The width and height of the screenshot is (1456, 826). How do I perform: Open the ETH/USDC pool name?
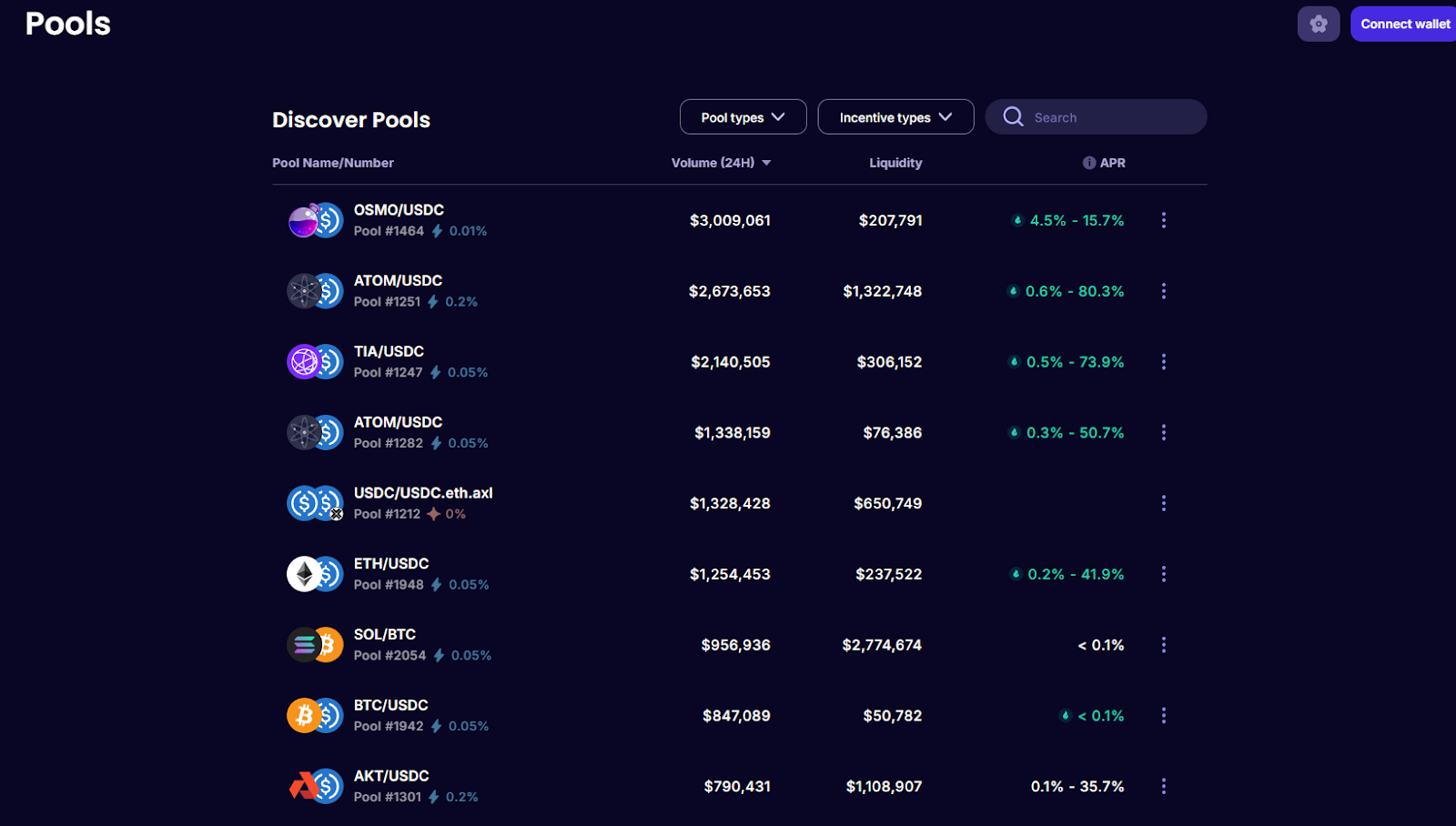point(391,564)
